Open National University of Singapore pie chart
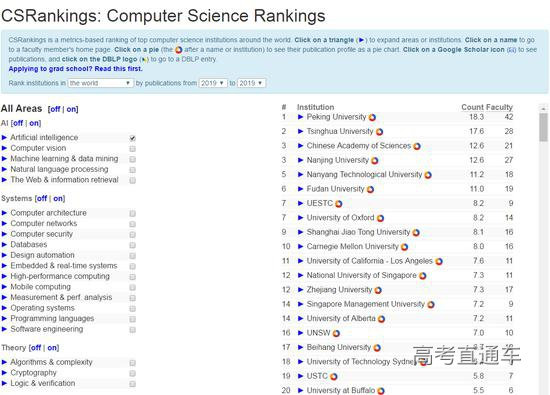 point(423,276)
